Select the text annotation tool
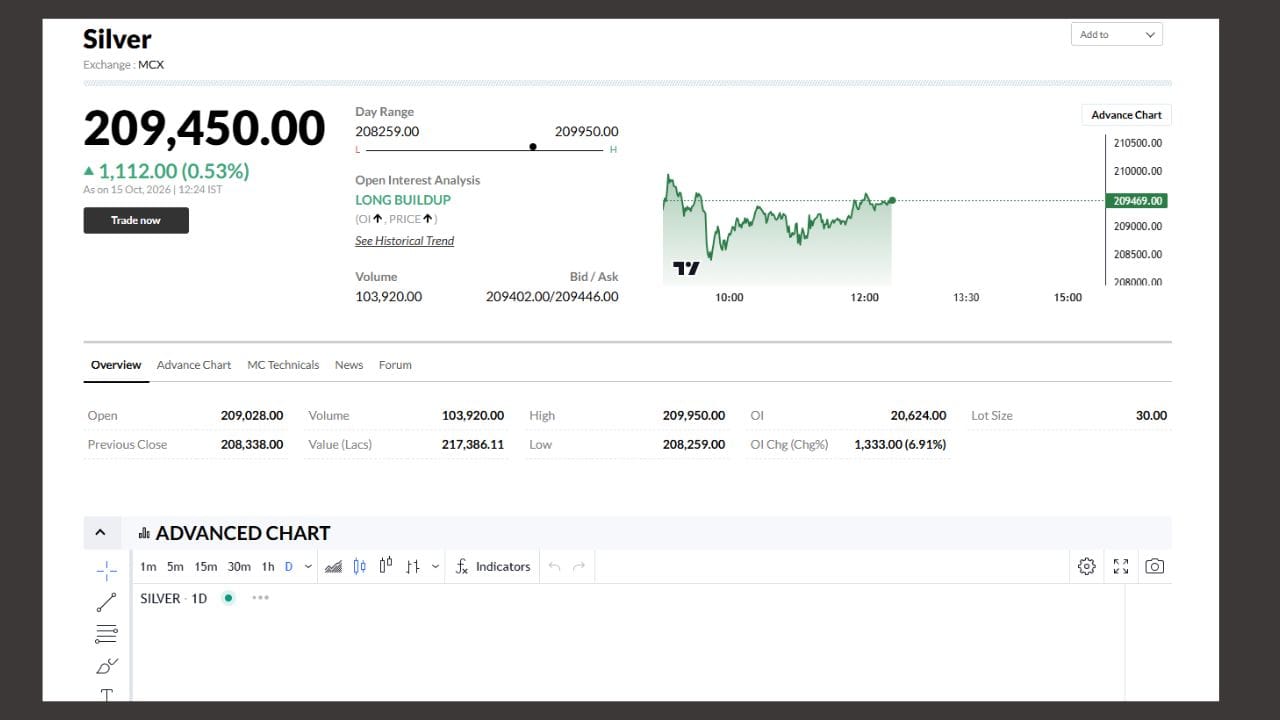This screenshot has height=720, width=1280. tap(106, 694)
